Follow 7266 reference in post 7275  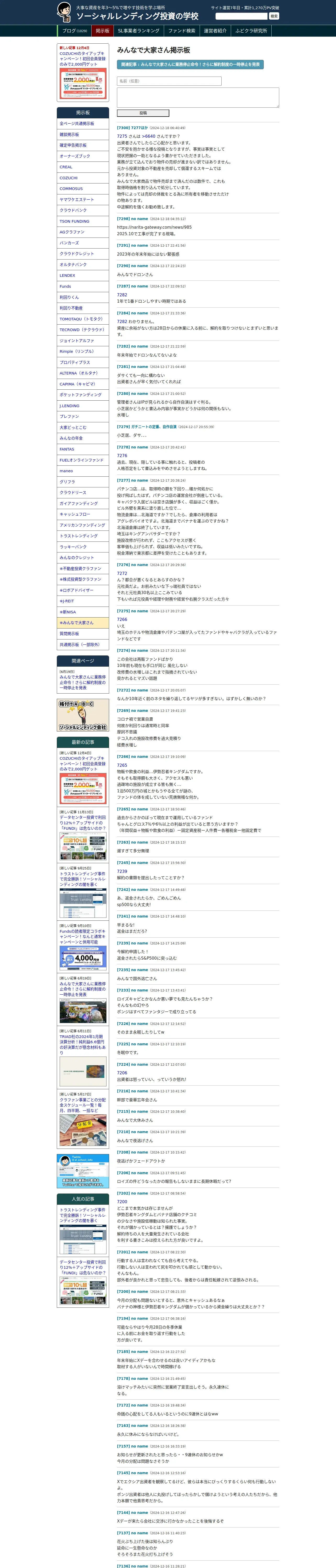coord(122,620)
